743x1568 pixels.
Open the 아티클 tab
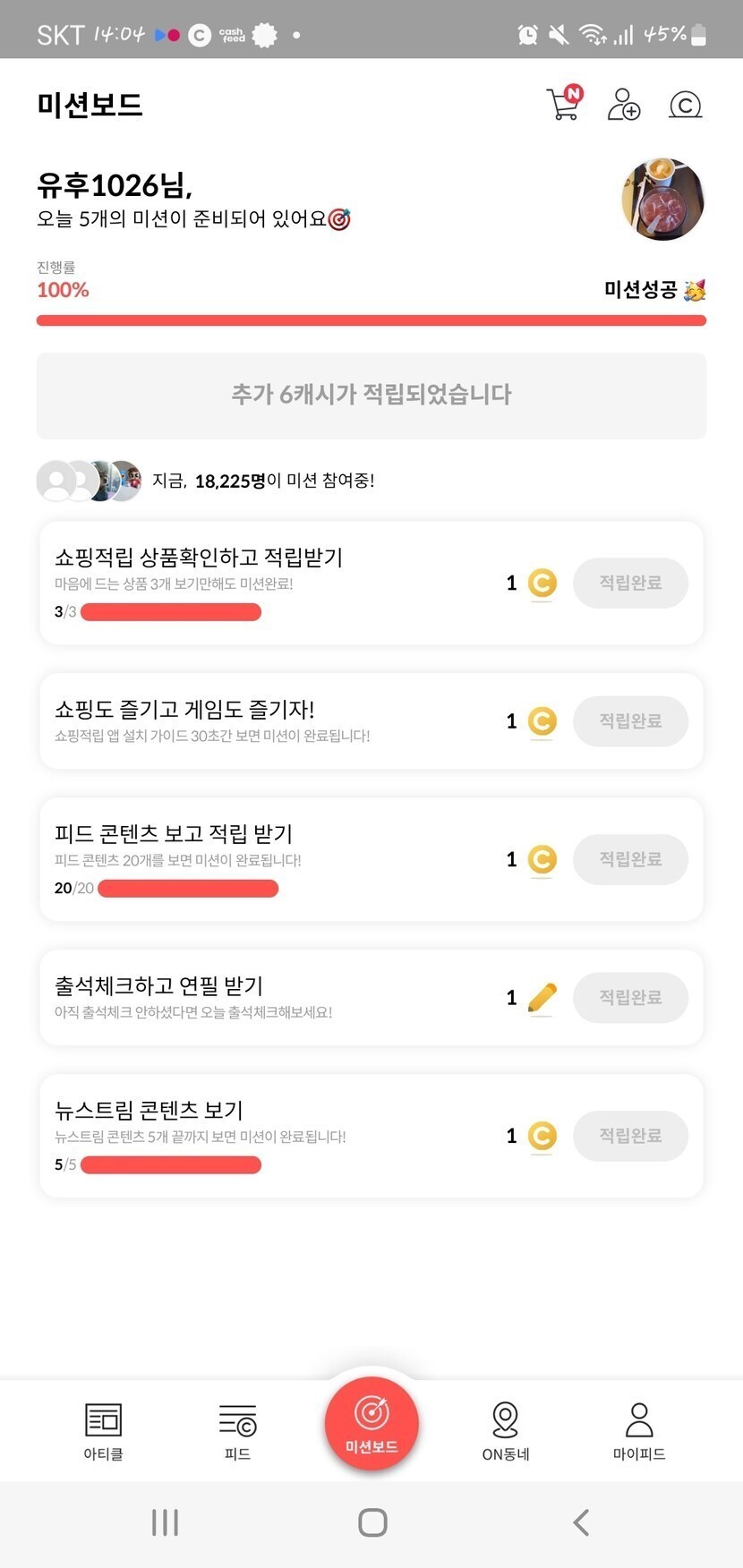pyautogui.click(x=103, y=1430)
